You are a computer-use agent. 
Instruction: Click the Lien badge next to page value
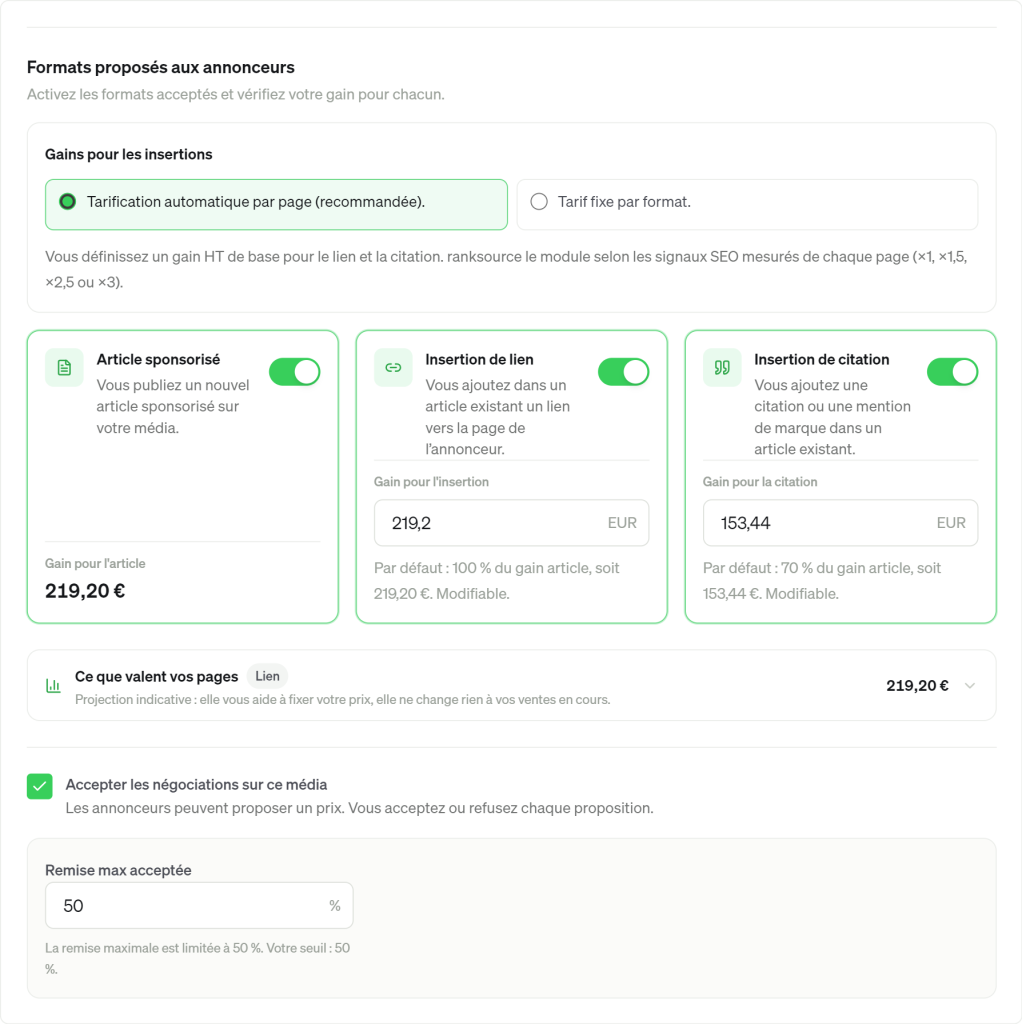[267, 677]
